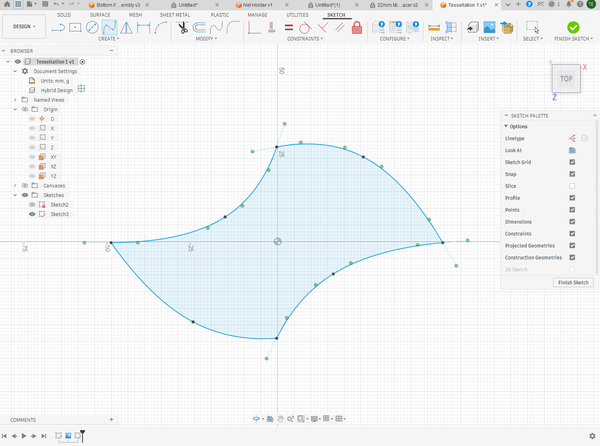600x446 pixels.
Task: Click the Save icon in top bar
Action: [45, 4]
